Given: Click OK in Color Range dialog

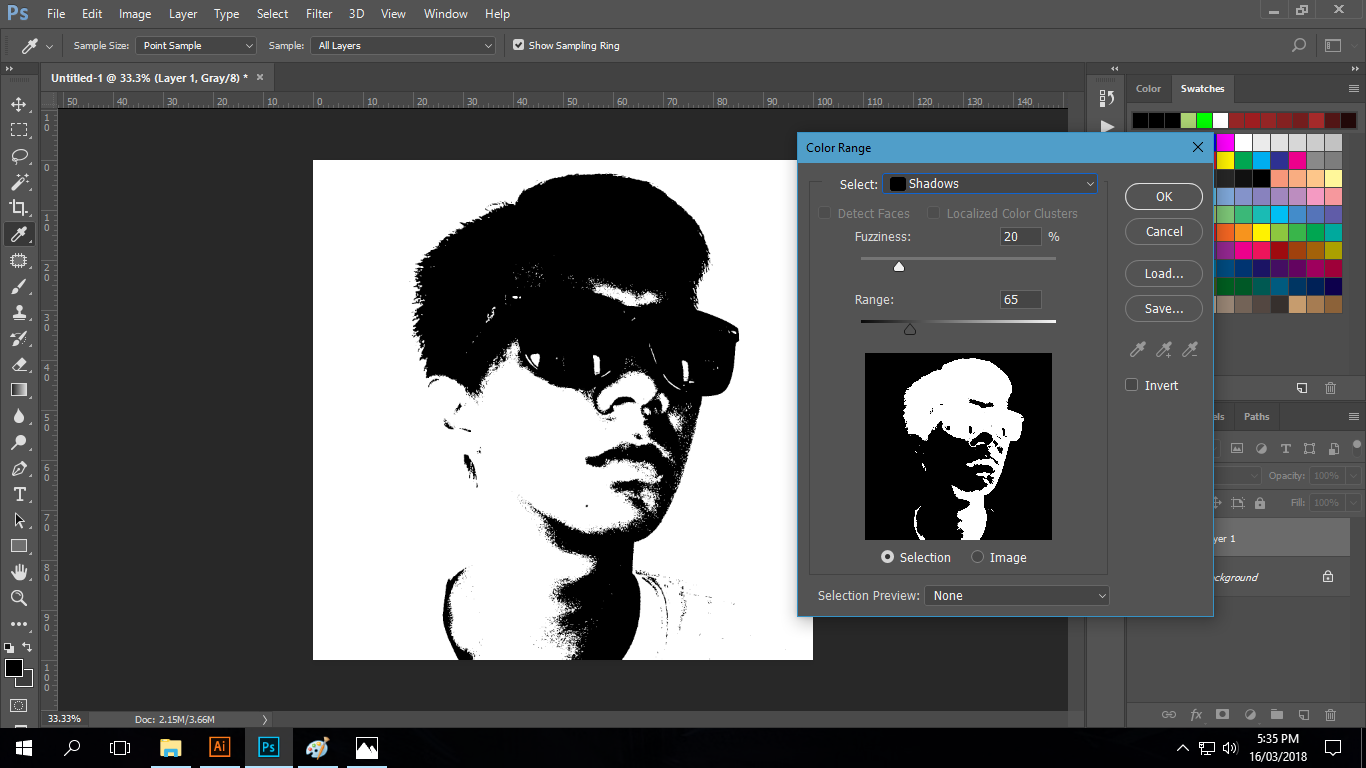Looking at the screenshot, I should (1164, 197).
